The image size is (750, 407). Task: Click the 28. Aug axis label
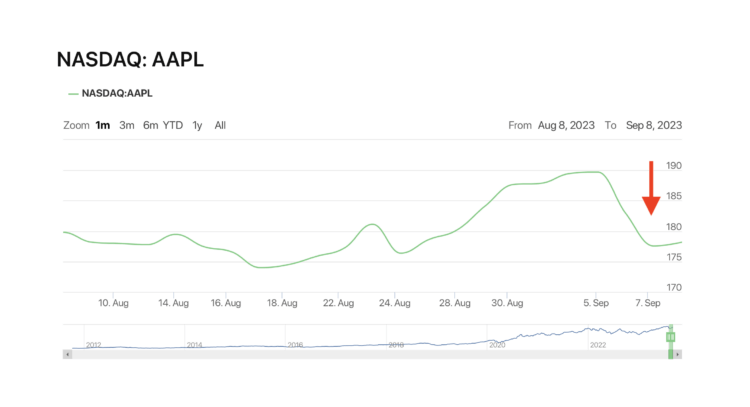click(x=455, y=303)
